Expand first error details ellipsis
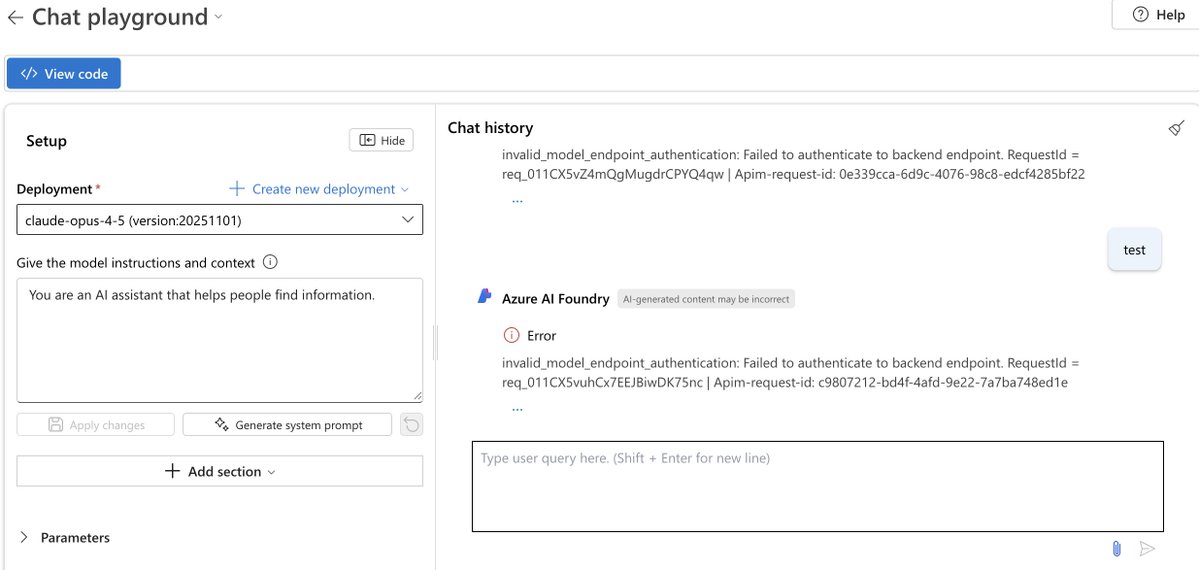The height and width of the screenshot is (570, 1199). (517, 199)
